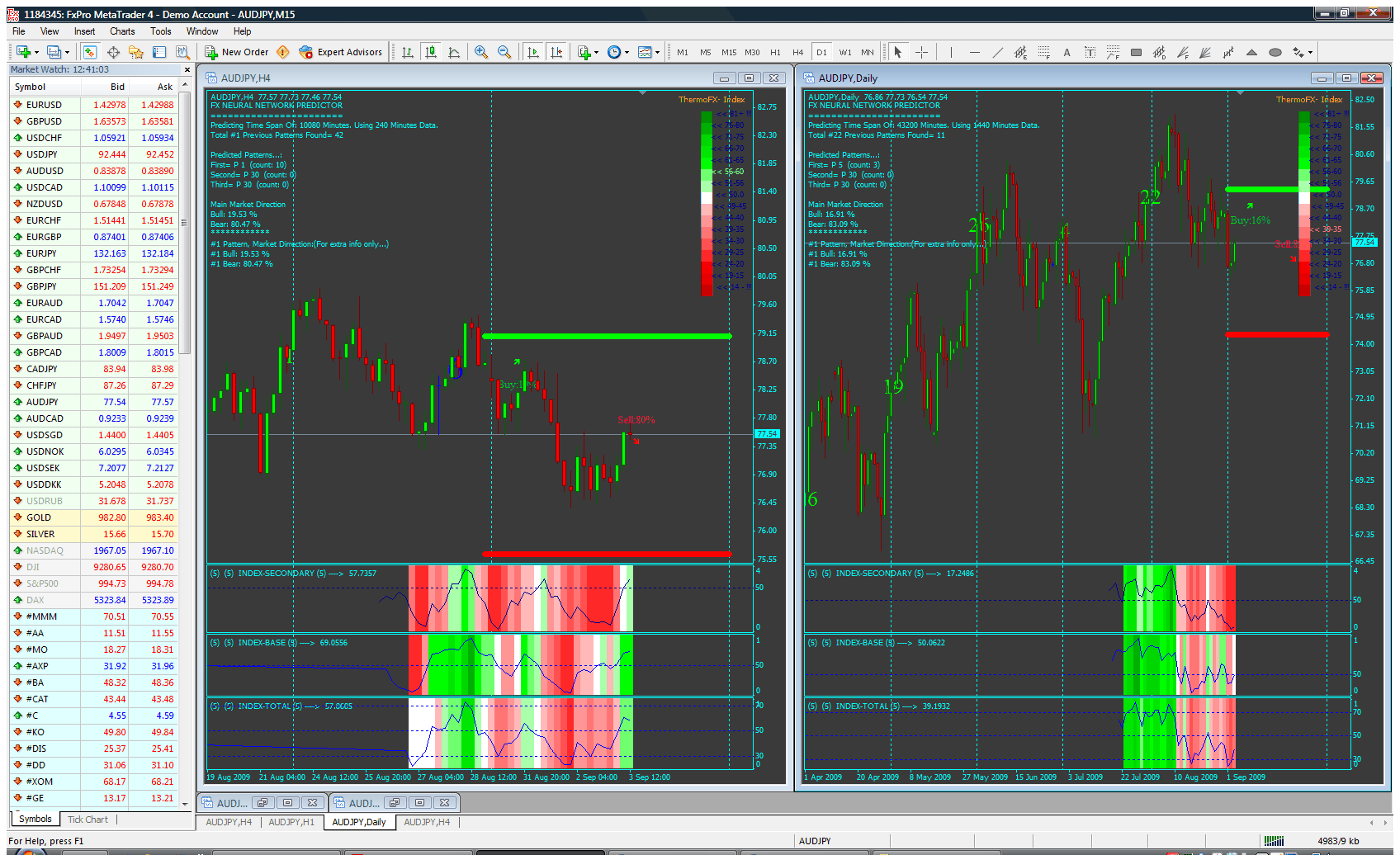Switch to the Tick Chart tab
Image resolution: width=1400 pixels, height=855 pixels.
pyautogui.click(x=87, y=820)
